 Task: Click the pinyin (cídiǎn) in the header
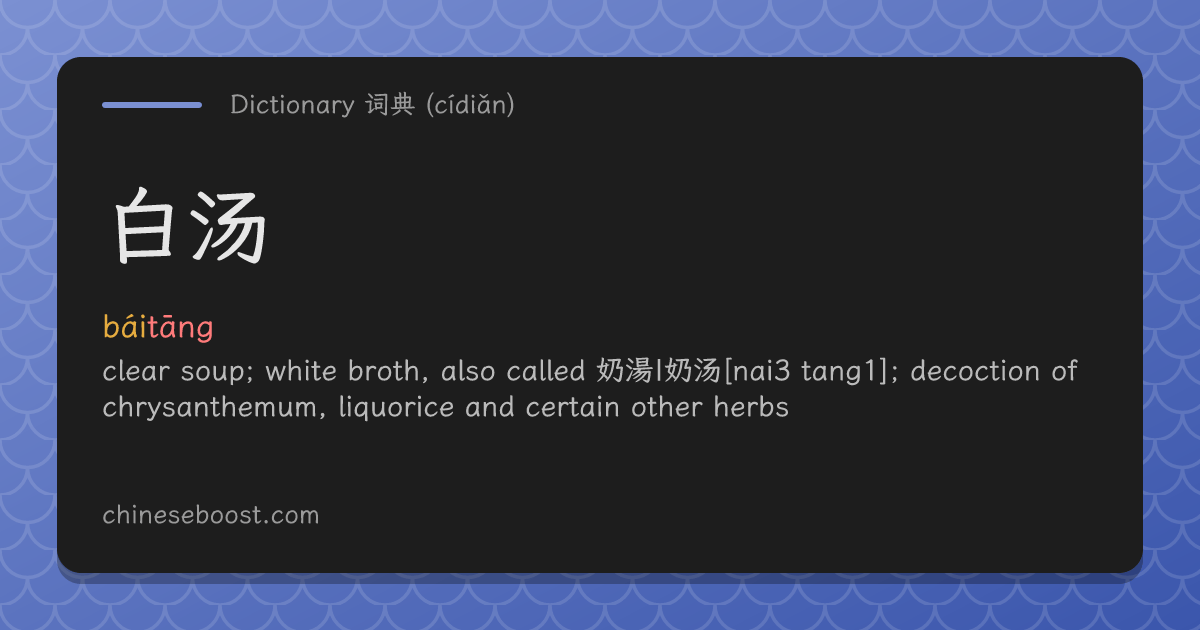[470, 104]
